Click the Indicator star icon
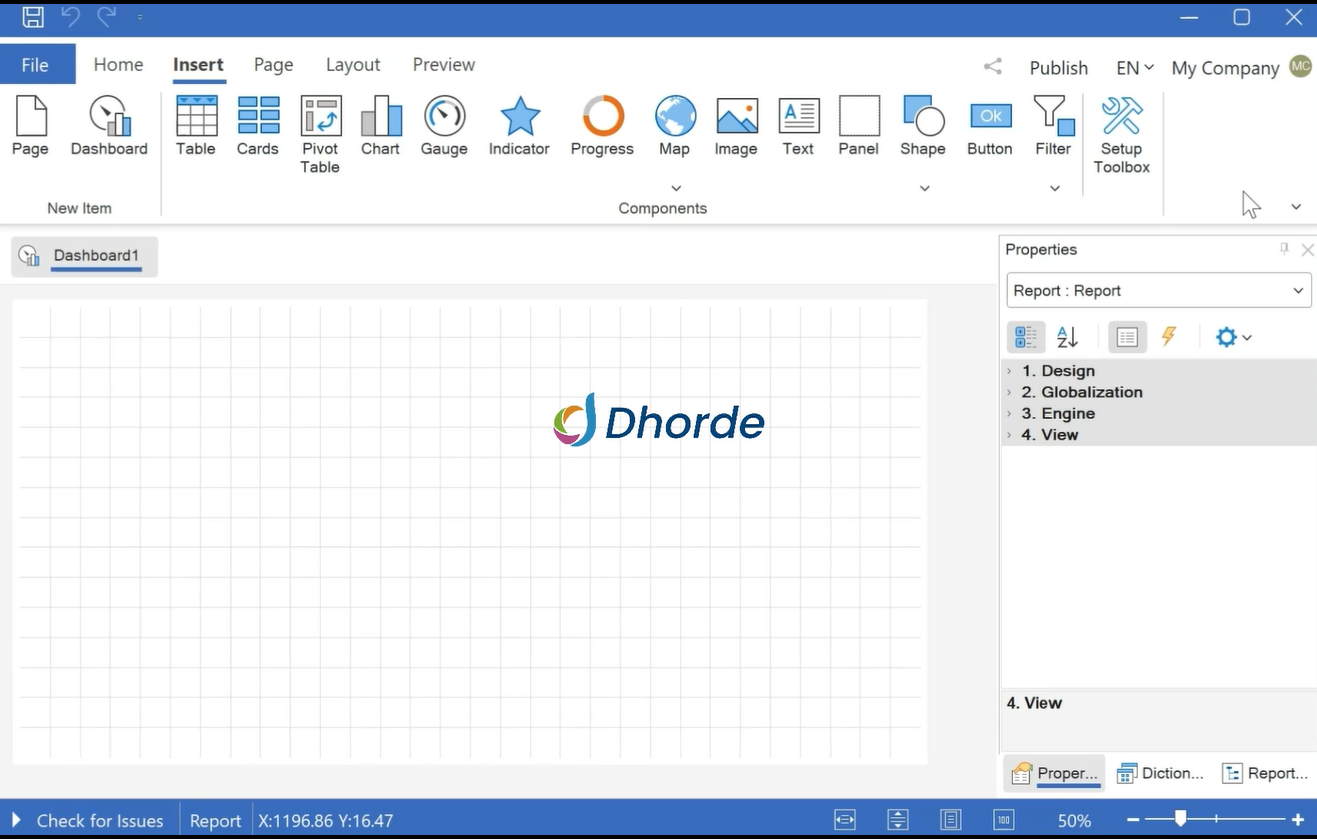The height and width of the screenshot is (839, 1317). pos(519,117)
